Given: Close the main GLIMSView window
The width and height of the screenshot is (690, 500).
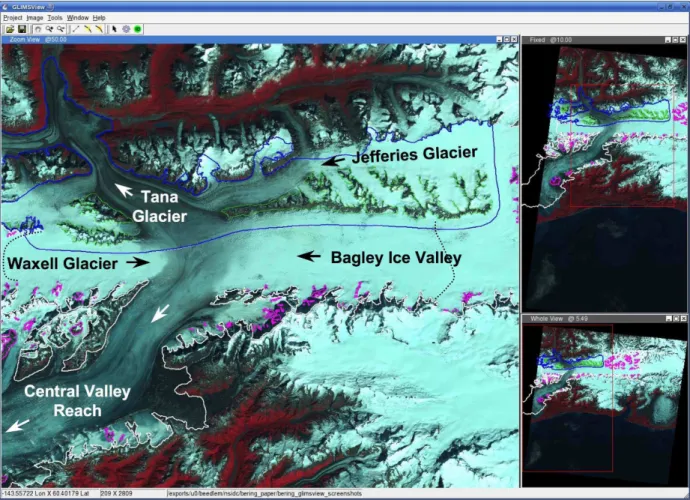Looking at the screenshot, I should (683, 7).
